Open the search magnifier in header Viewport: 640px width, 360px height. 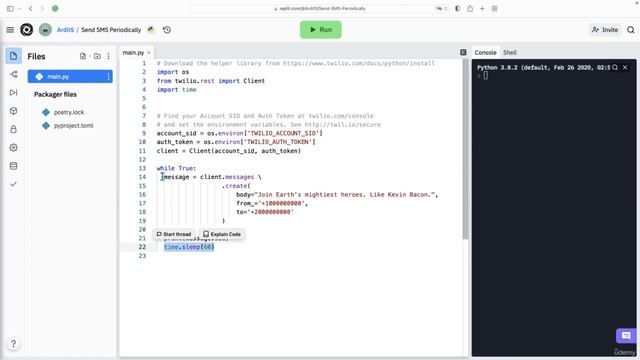(x=631, y=30)
